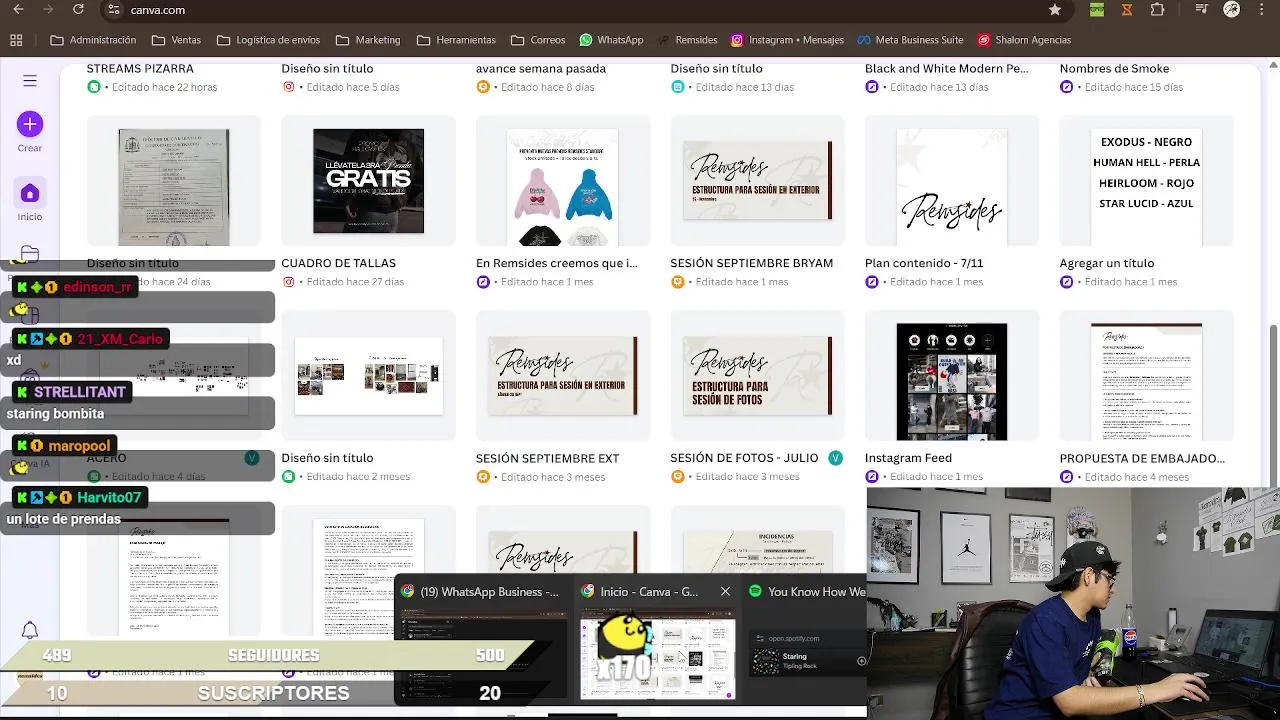Expand the Logística de envíos bookmark folder
The image size is (1280, 720).
click(268, 40)
